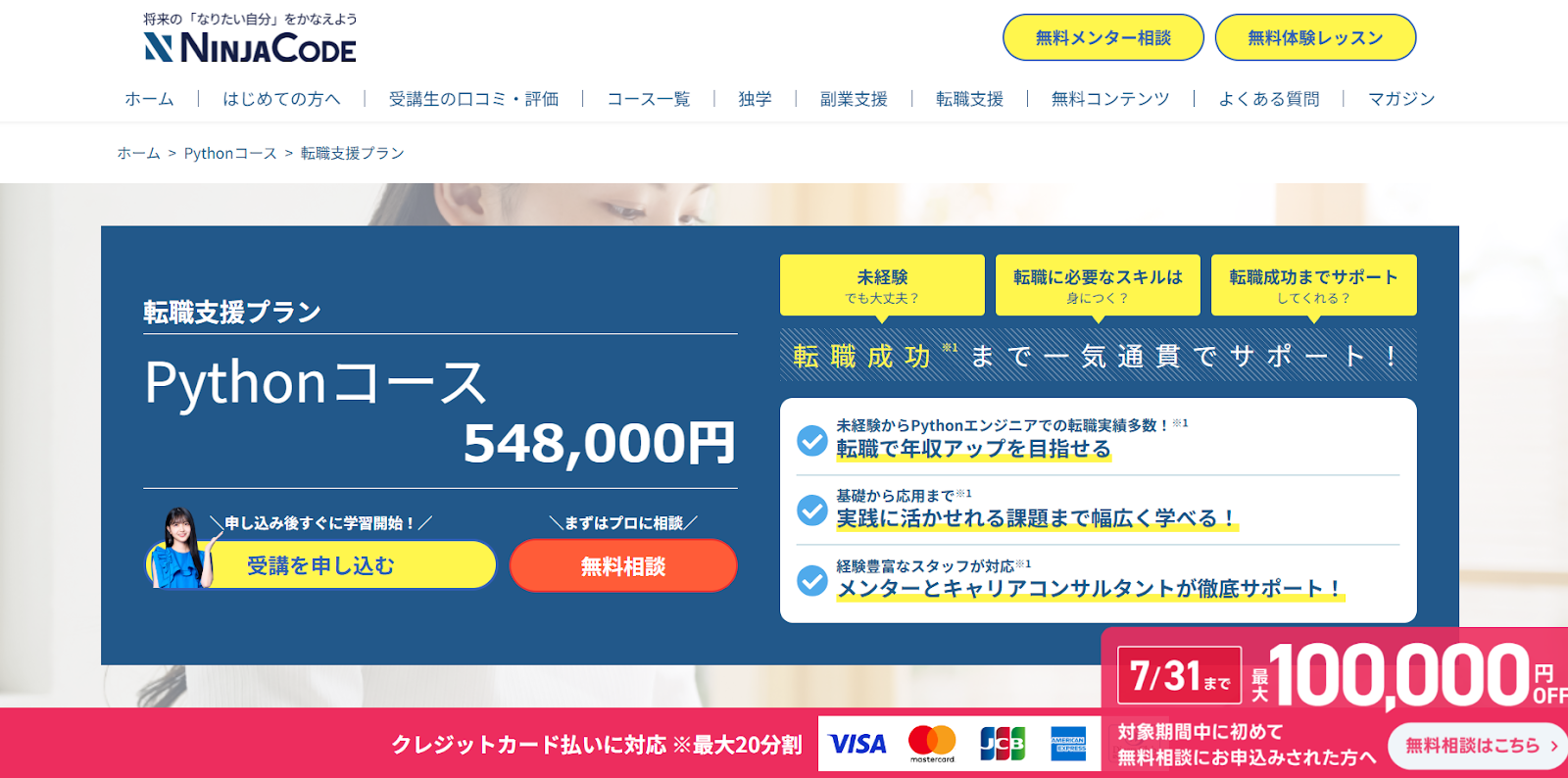
Task: Open 受講生の口コミ・評価 menu item
Action: pos(474,99)
